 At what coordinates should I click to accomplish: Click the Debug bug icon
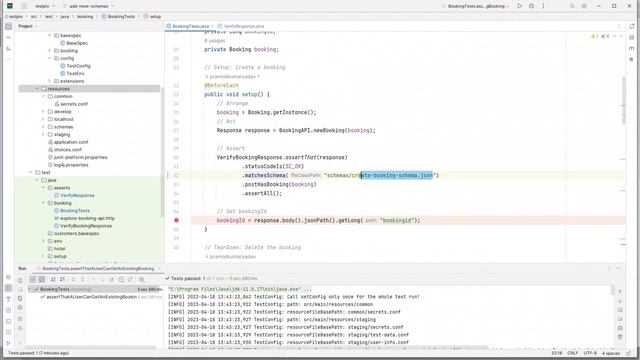point(531,6)
